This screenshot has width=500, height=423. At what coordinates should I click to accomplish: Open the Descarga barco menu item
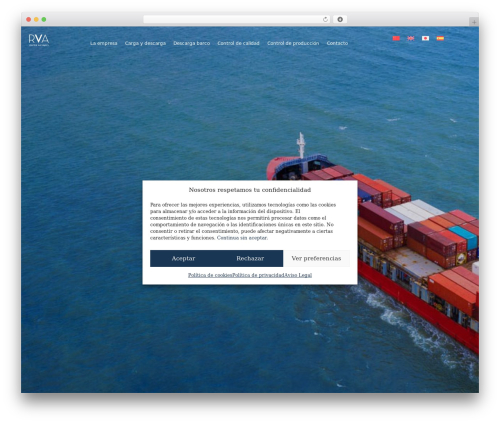pos(192,43)
